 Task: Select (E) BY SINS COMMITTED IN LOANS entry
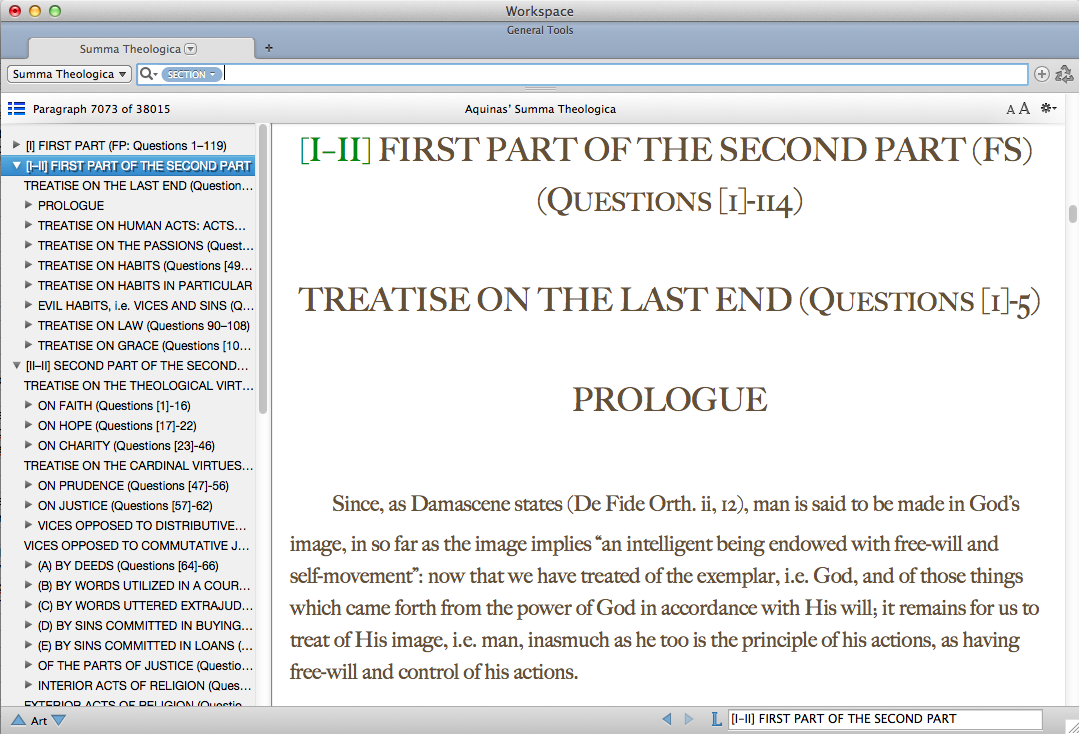(x=145, y=645)
